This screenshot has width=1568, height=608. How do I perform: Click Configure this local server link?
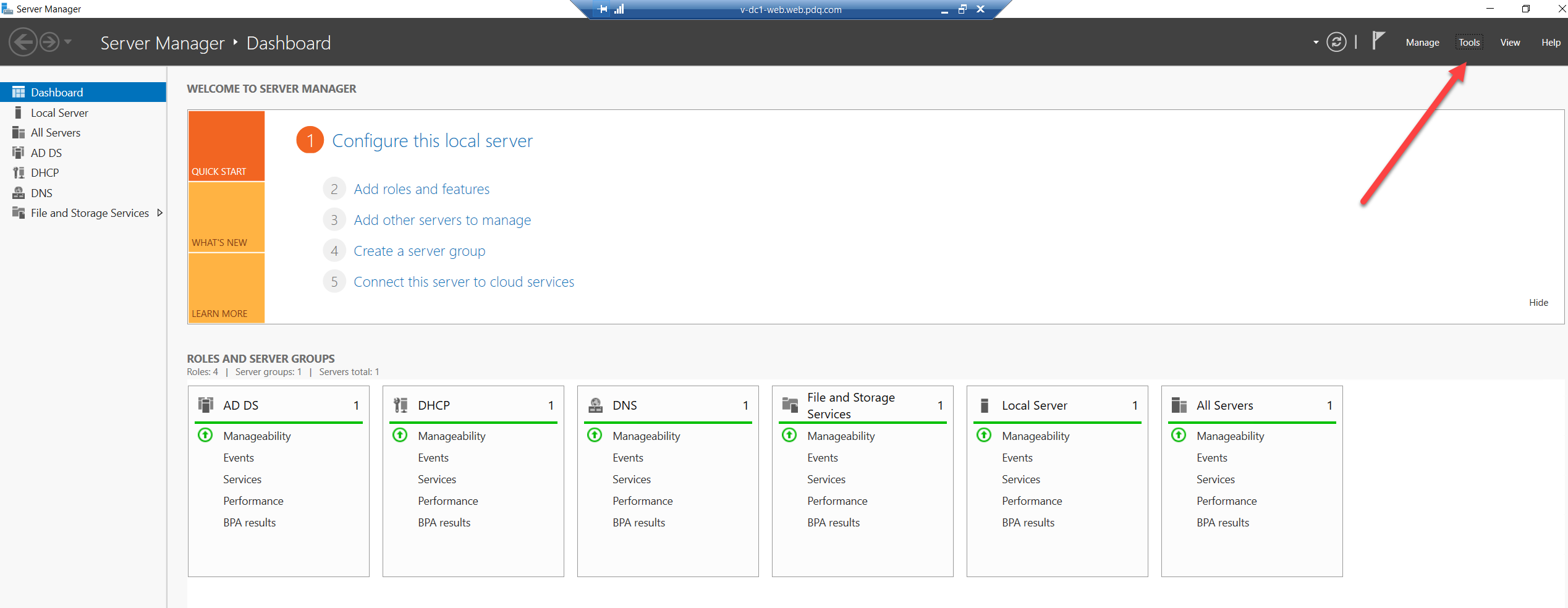(432, 141)
